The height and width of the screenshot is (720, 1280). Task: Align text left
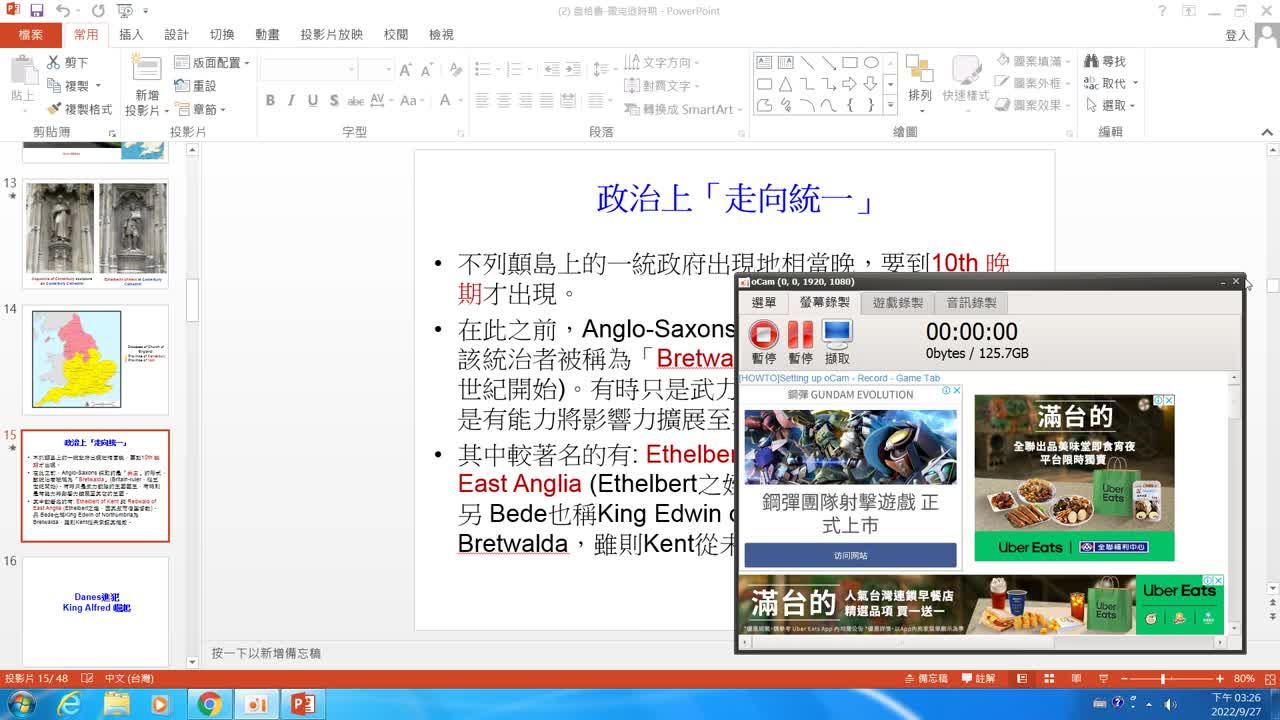482,101
